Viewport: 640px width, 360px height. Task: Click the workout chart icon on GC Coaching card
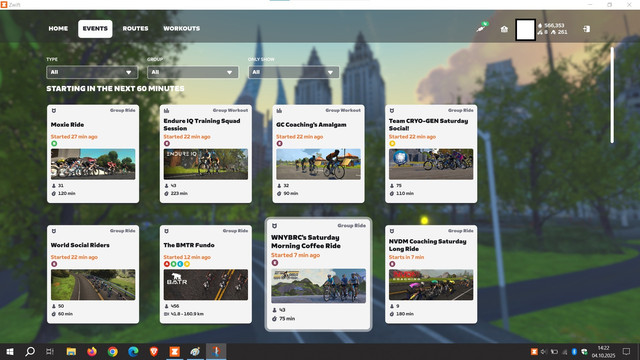(x=279, y=111)
